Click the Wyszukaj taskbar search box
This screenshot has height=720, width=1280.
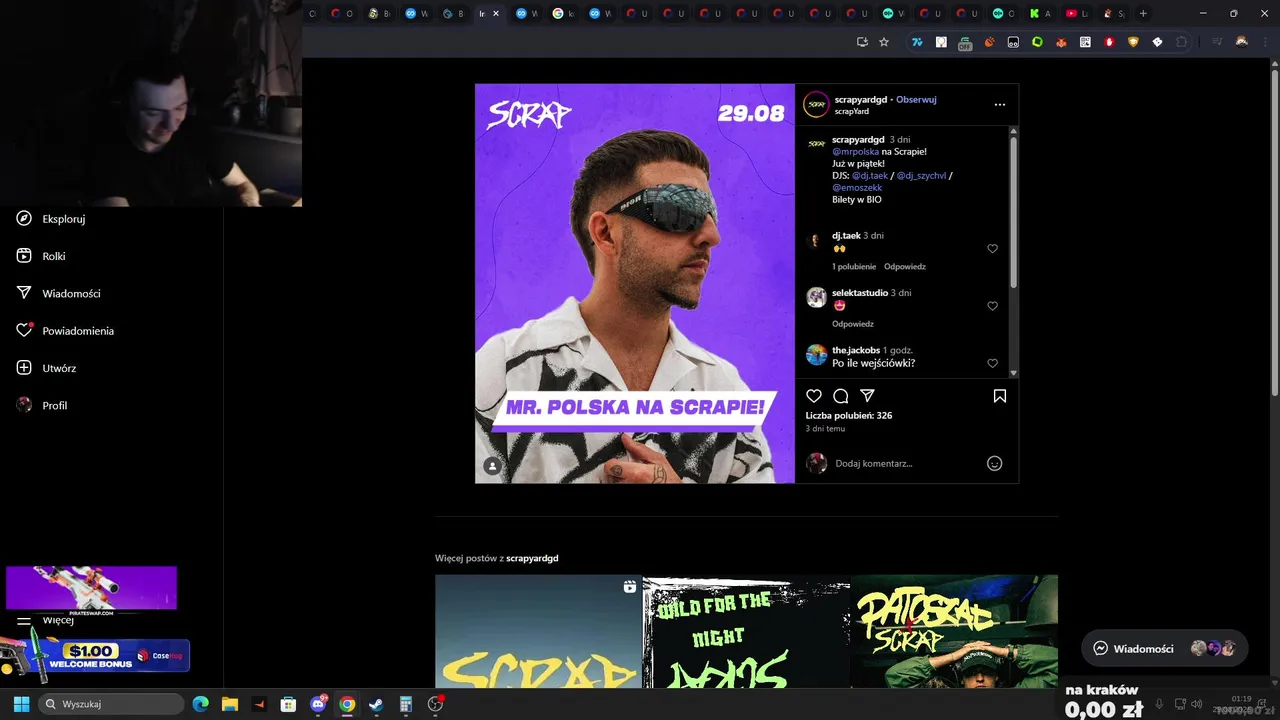click(x=111, y=704)
